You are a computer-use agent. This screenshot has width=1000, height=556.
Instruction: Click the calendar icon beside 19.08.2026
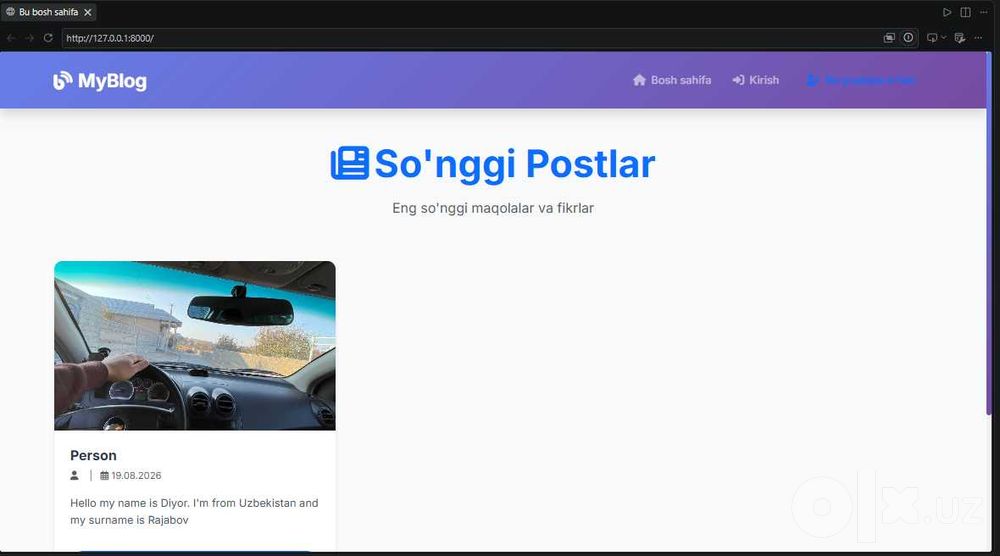(x=105, y=476)
